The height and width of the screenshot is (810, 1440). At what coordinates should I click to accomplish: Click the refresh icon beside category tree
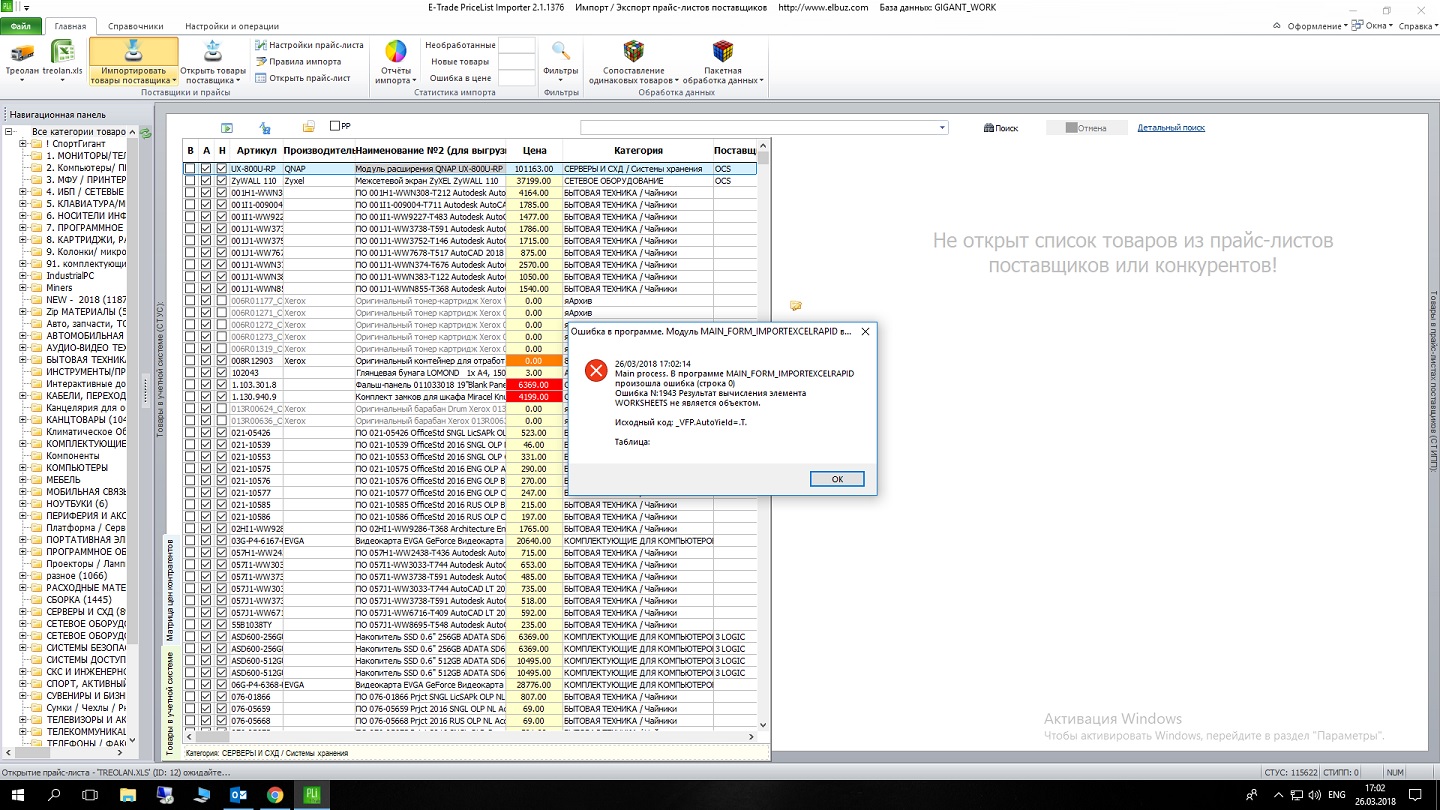(146, 132)
